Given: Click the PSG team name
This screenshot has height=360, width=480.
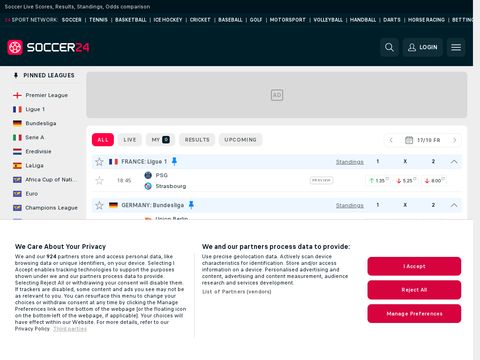Looking at the screenshot, I should pos(162,175).
